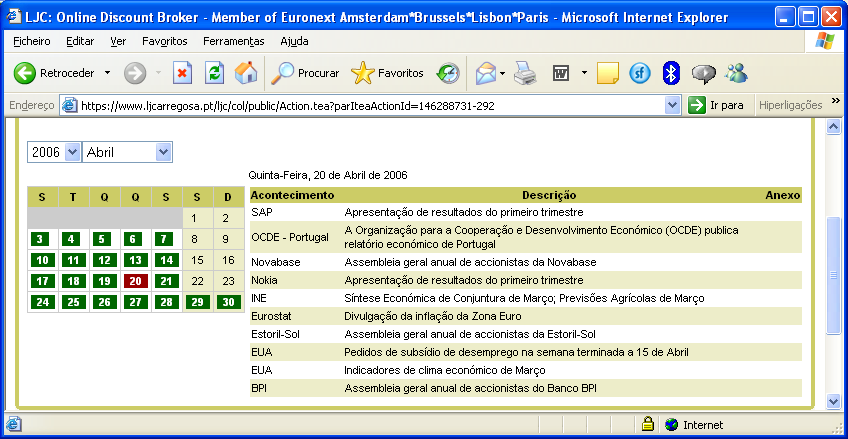Select day 10 in calendar
The height and width of the screenshot is (439, 848).
point(43,260)
